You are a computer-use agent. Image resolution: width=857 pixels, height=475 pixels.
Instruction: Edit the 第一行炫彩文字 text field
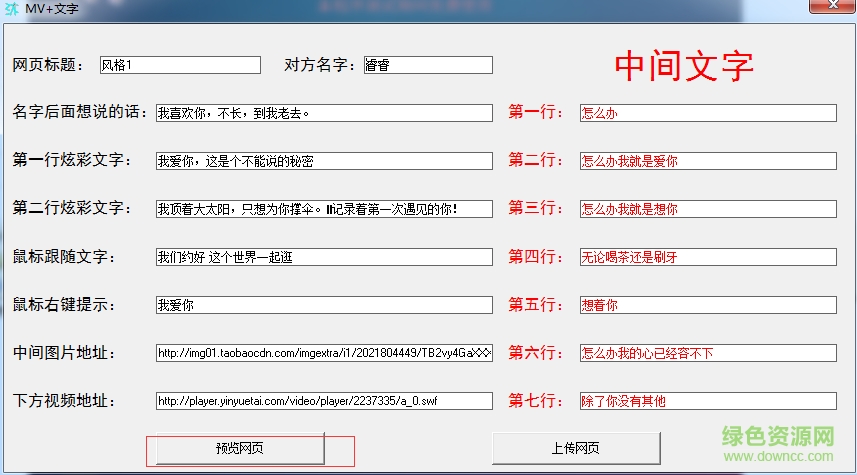324,161
